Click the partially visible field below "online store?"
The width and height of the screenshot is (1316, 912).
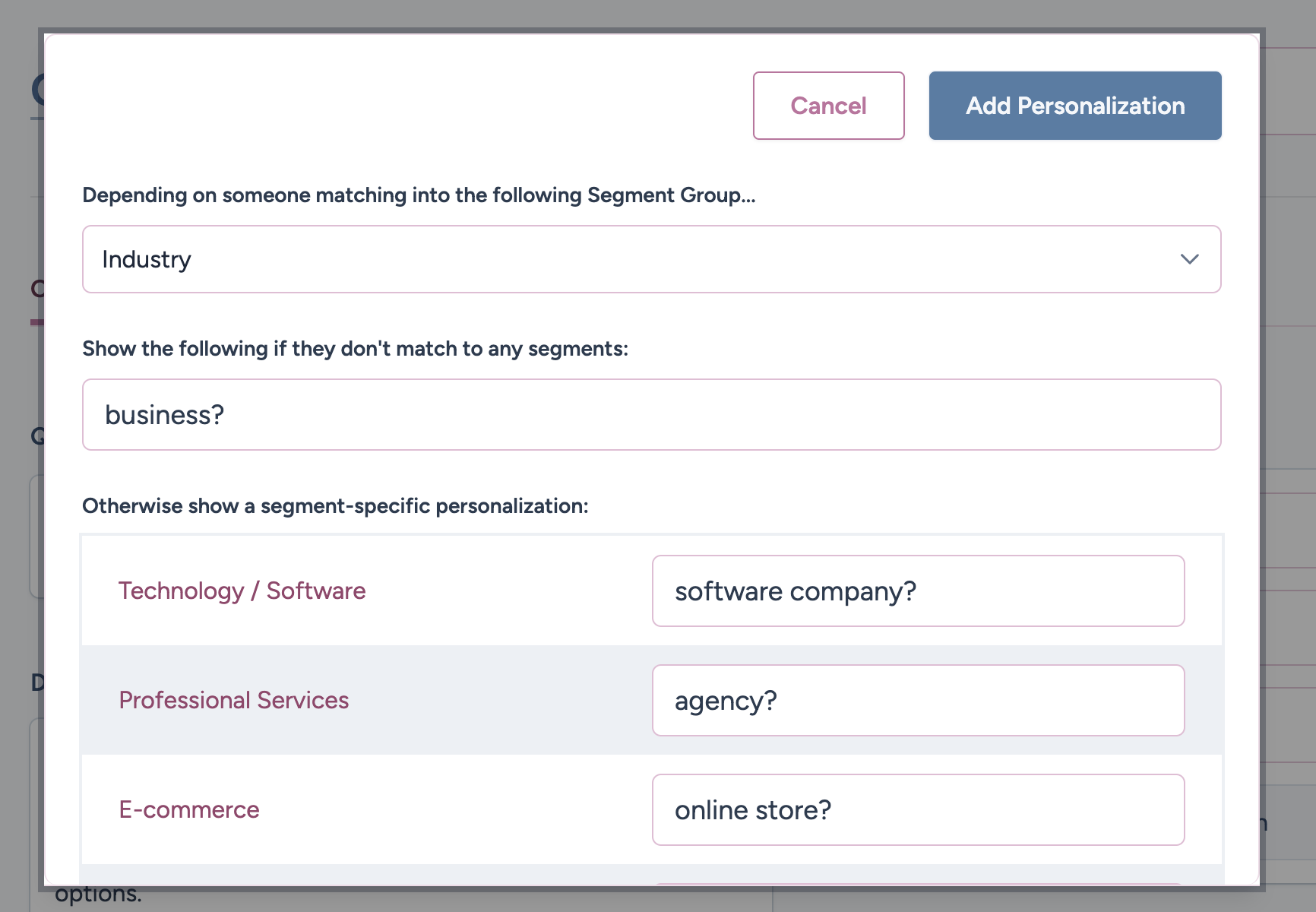[917, 882]
